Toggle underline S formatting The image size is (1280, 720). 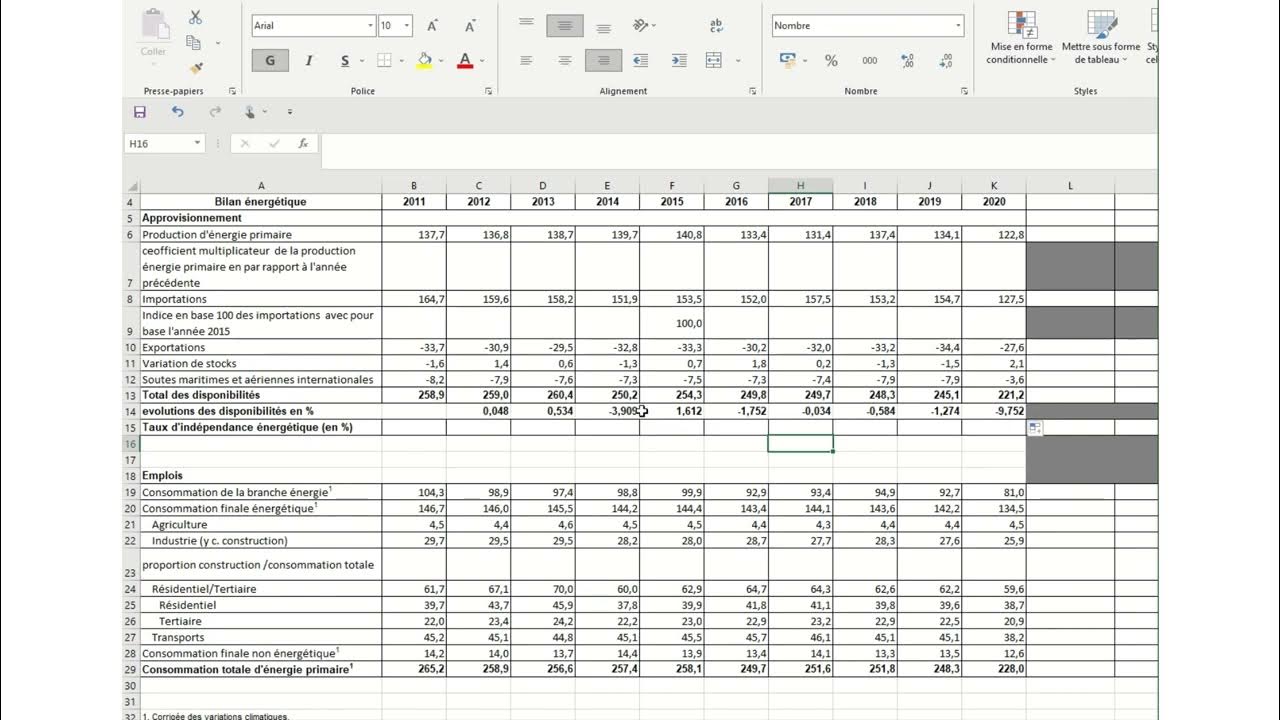point(345,61)
